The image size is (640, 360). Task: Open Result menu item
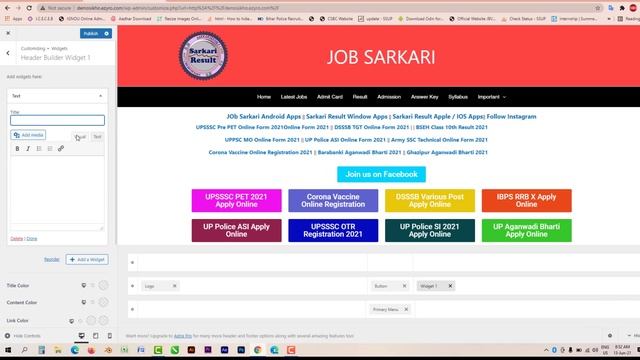coord(360,97)
